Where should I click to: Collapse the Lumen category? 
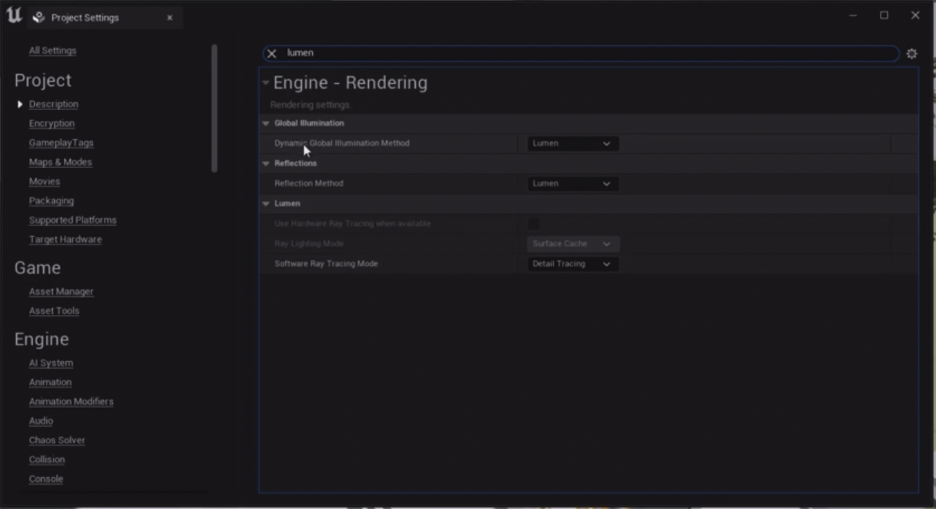[266, 203]
